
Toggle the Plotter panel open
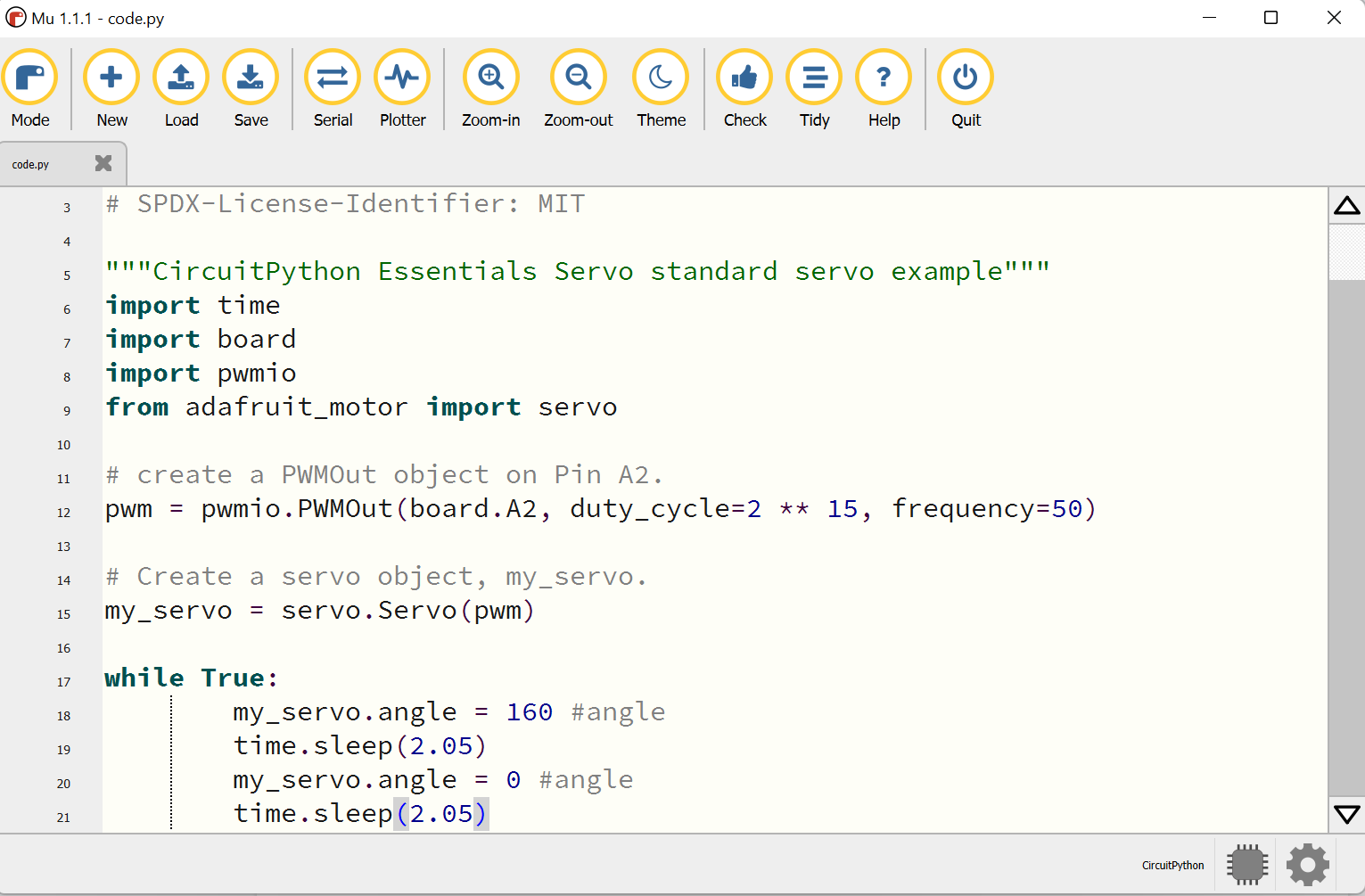(x=401, y=78)
